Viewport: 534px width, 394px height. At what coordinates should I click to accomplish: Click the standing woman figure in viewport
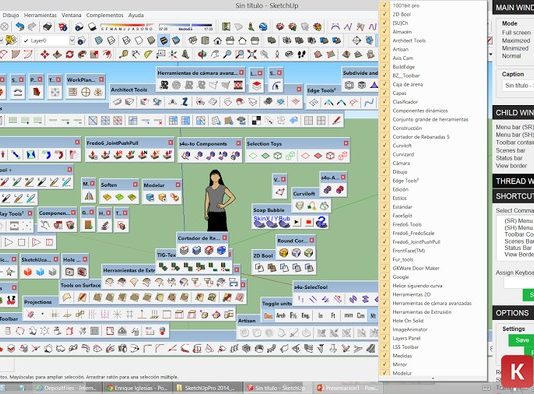pyautogui.click(x=218, y=201)
